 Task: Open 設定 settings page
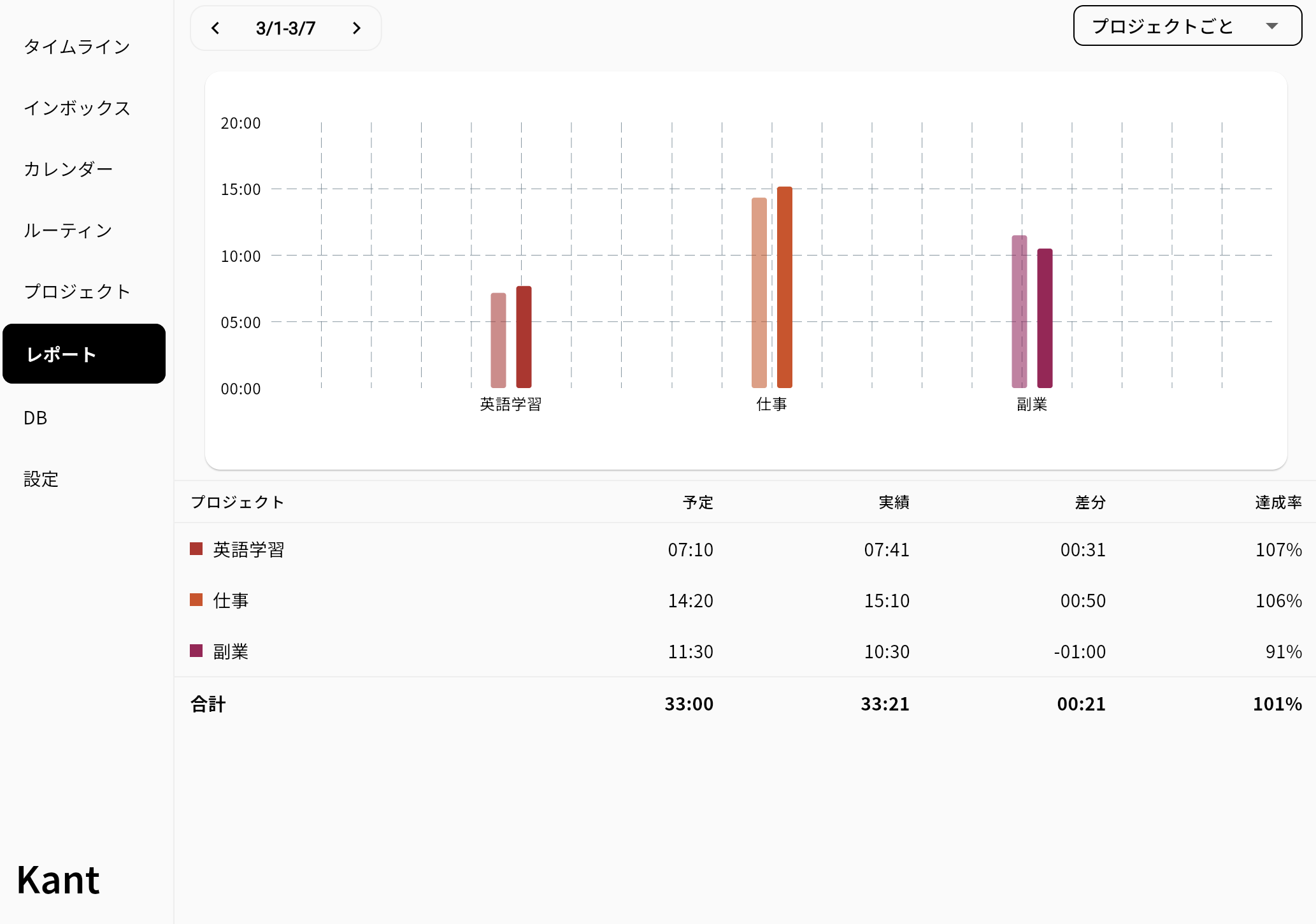[41, 479]
